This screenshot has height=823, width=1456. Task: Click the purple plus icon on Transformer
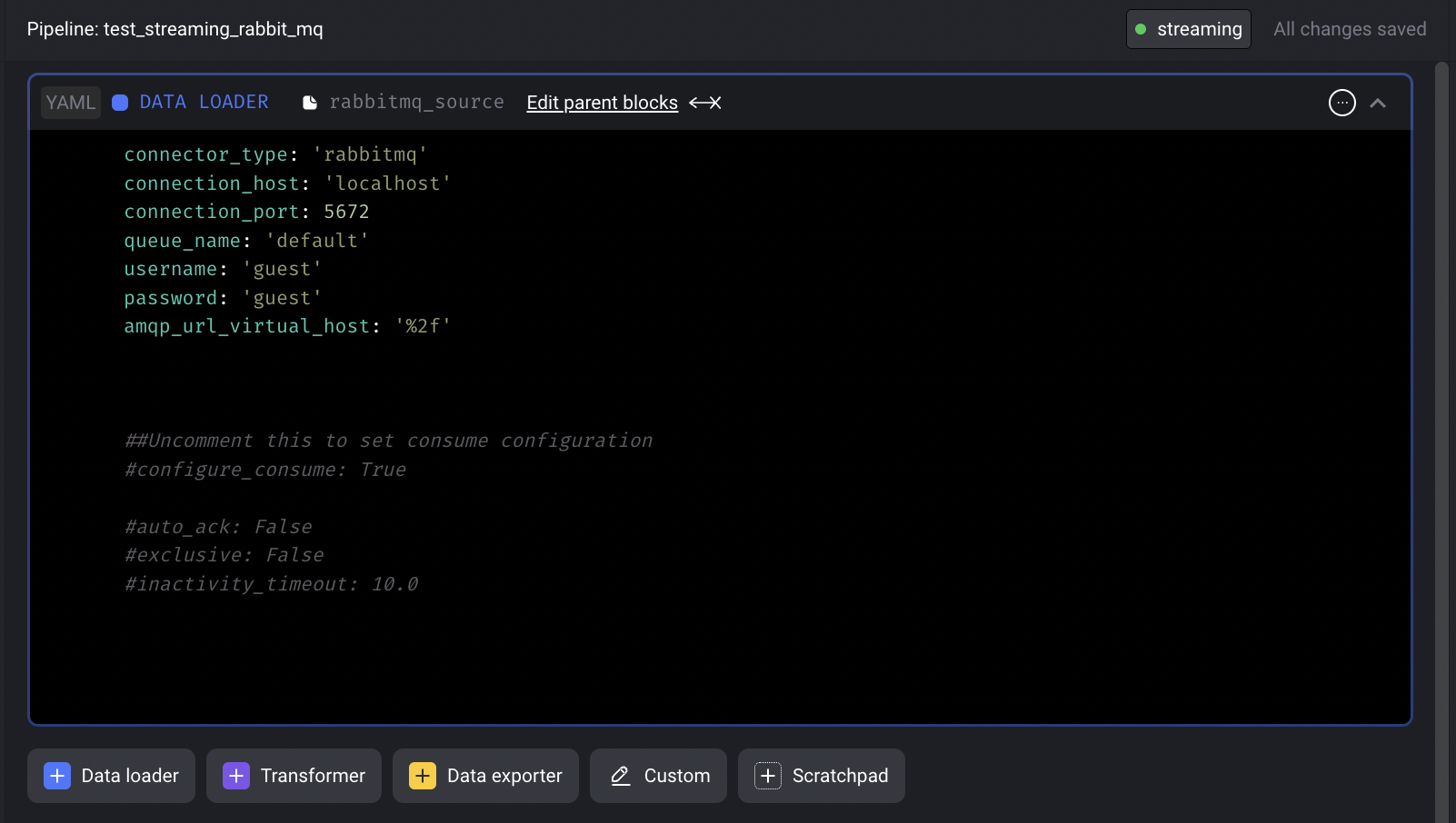pos(236,776)
